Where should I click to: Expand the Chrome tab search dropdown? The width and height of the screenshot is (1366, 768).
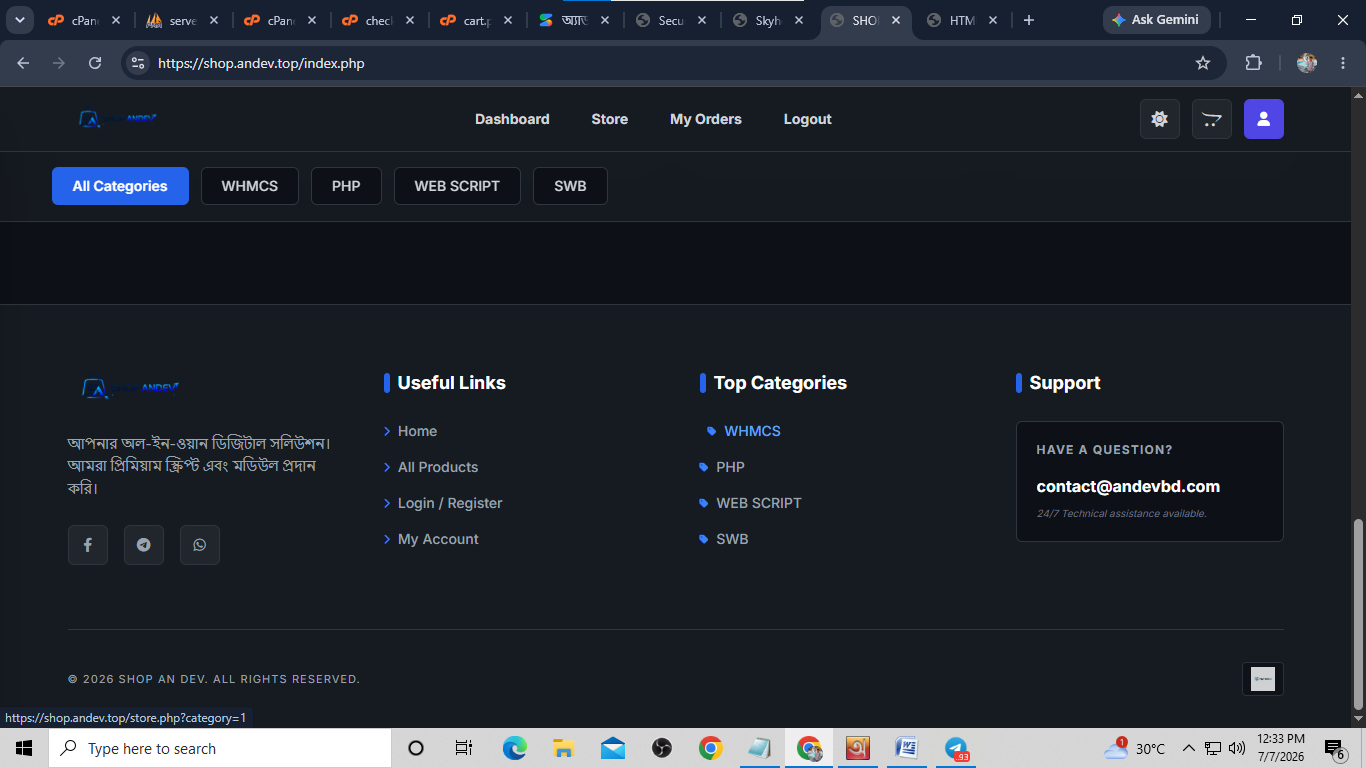pyautogui.click(x=19, y=20)
